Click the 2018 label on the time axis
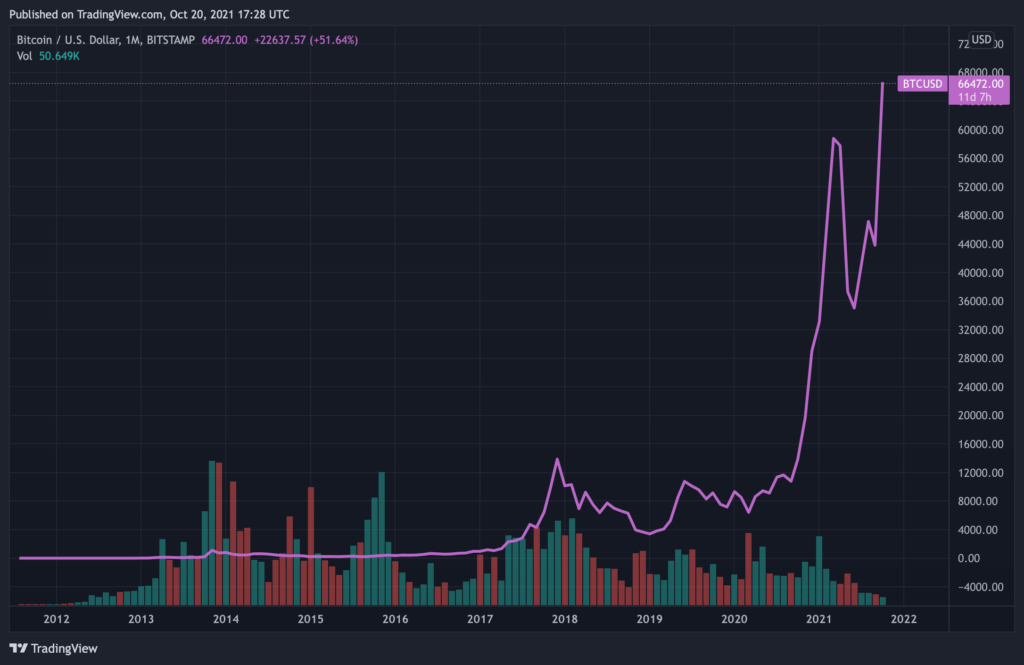The height and width of the screenshot is (665, 1024). click(x=565, y=619)
